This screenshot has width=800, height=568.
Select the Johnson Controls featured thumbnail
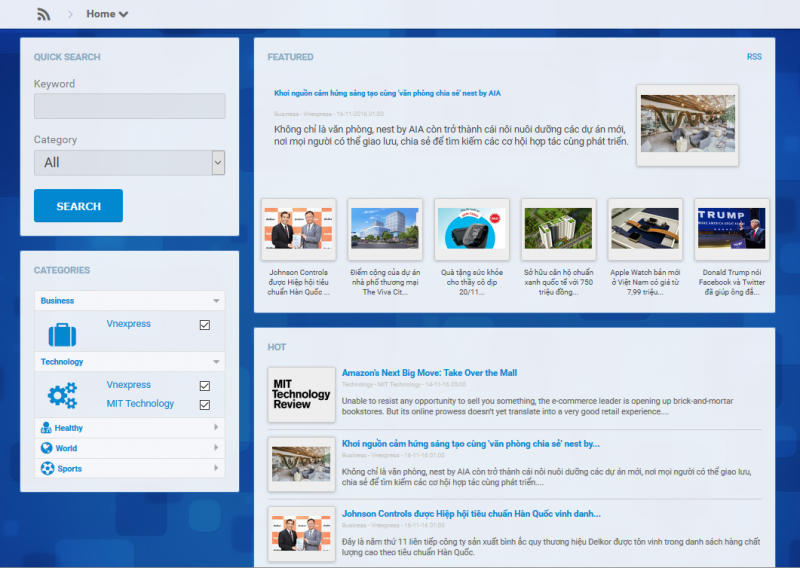pos(298,229)
